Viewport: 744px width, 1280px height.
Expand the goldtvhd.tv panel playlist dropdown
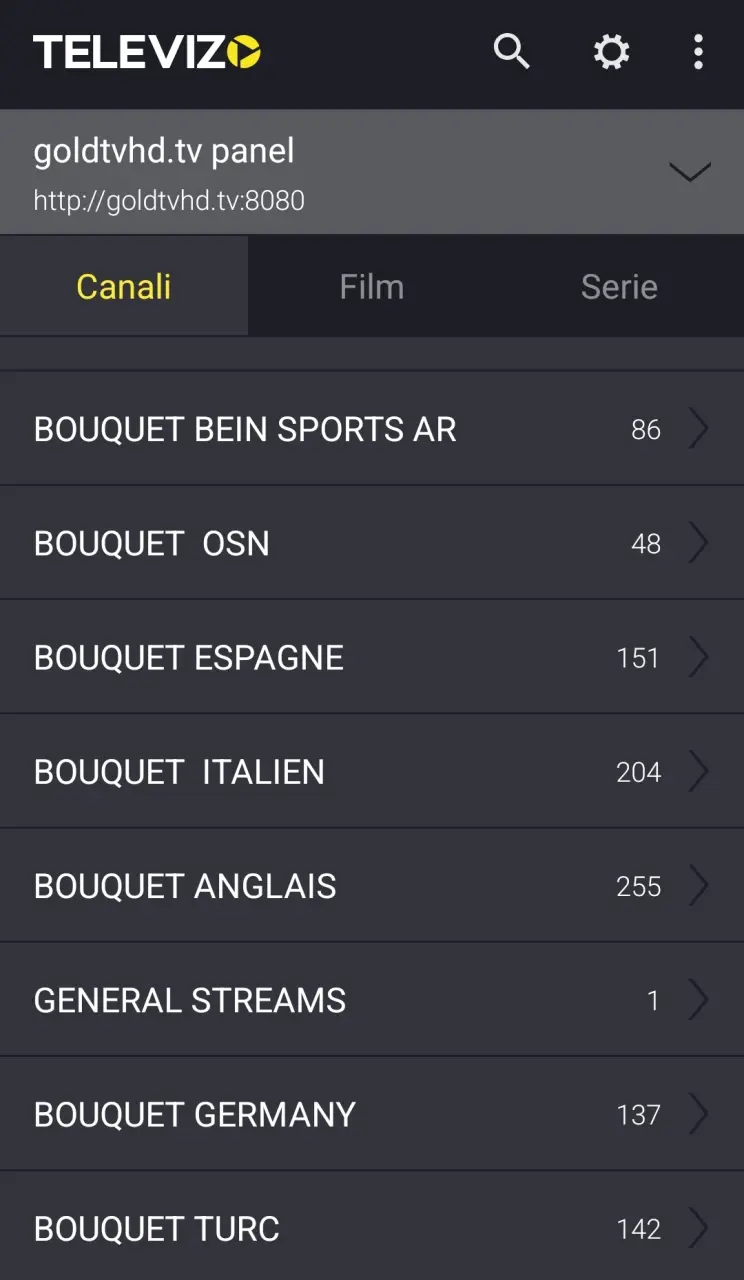tap(689, 172)
